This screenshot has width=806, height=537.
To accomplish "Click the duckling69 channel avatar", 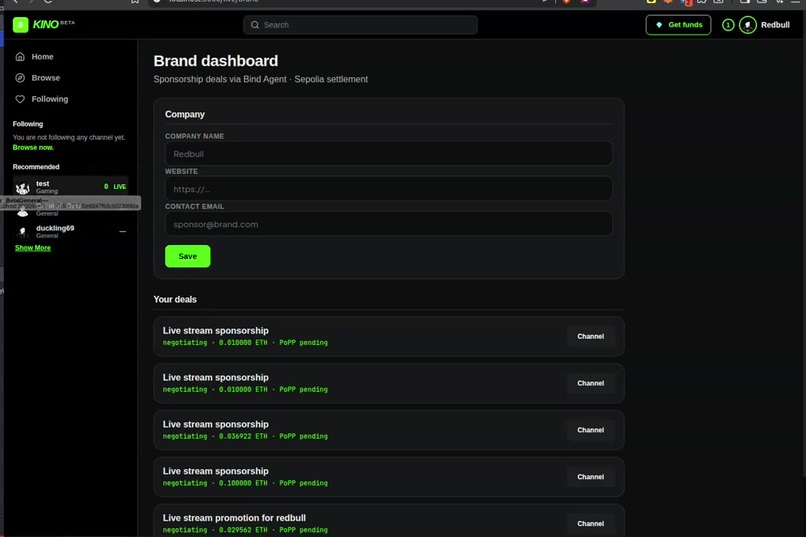I will pos(23,232).
